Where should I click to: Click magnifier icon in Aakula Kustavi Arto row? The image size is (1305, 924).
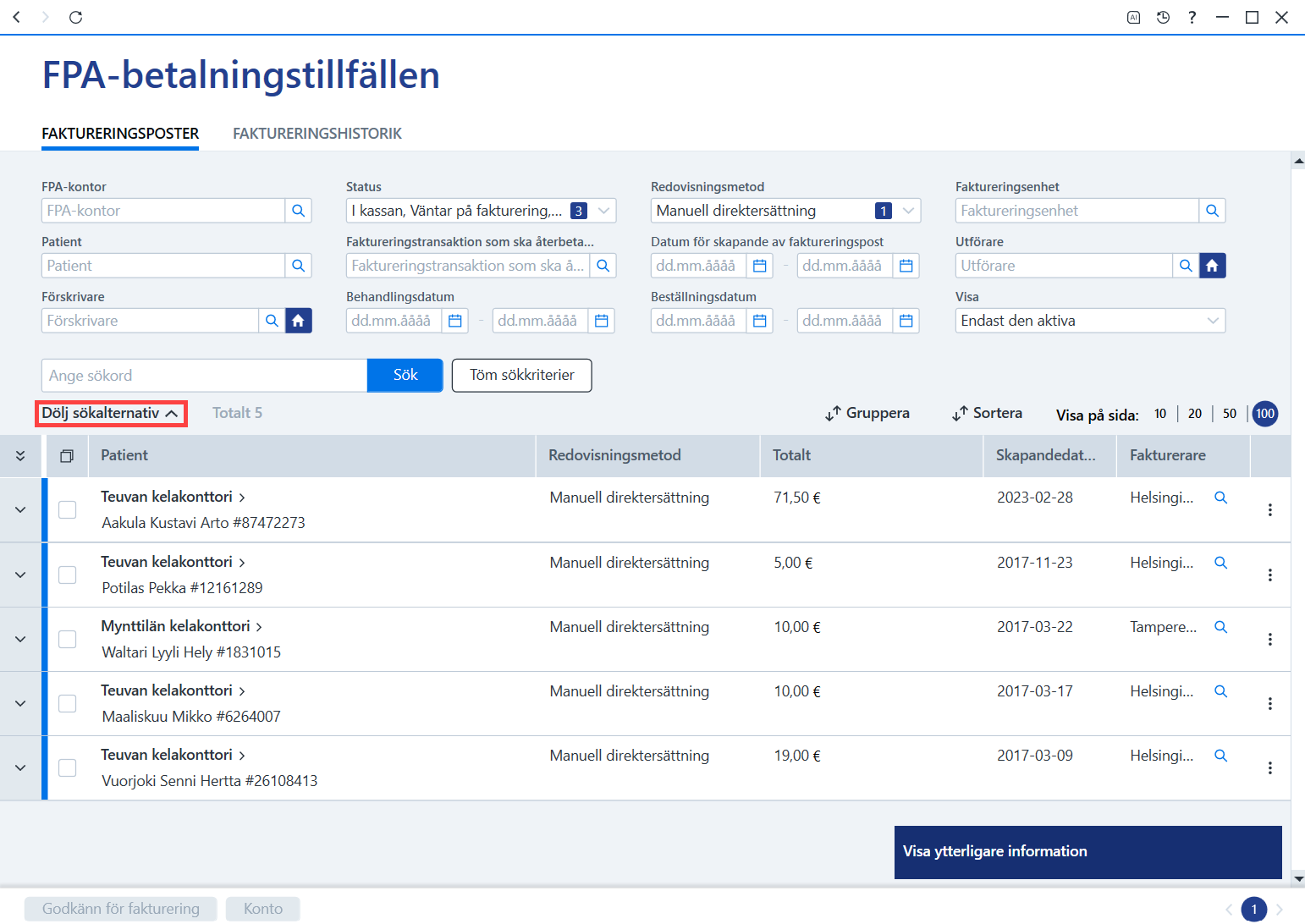[1220, 498]
